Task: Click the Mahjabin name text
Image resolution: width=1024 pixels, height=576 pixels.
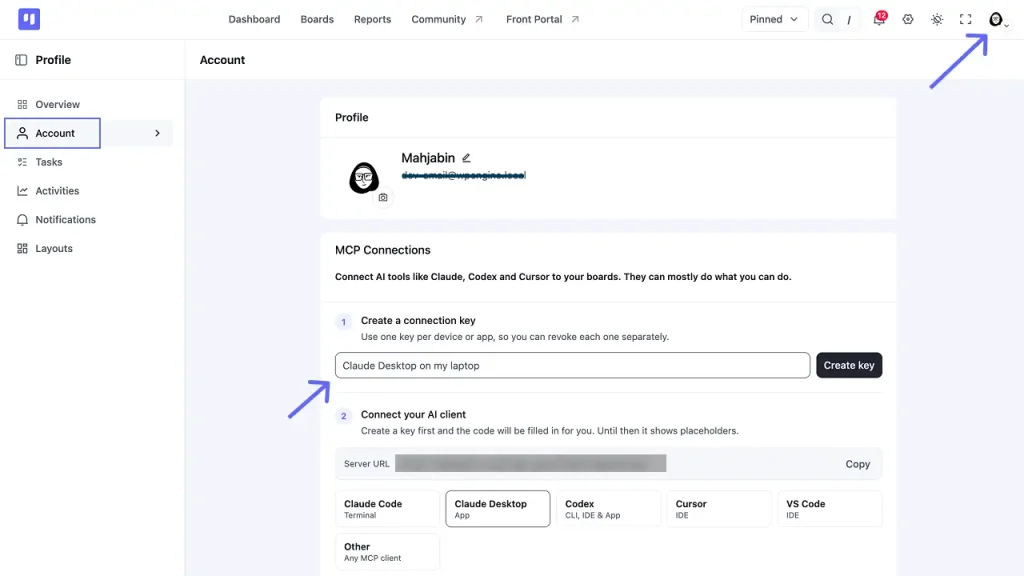Action: click(x=428, y=158)
